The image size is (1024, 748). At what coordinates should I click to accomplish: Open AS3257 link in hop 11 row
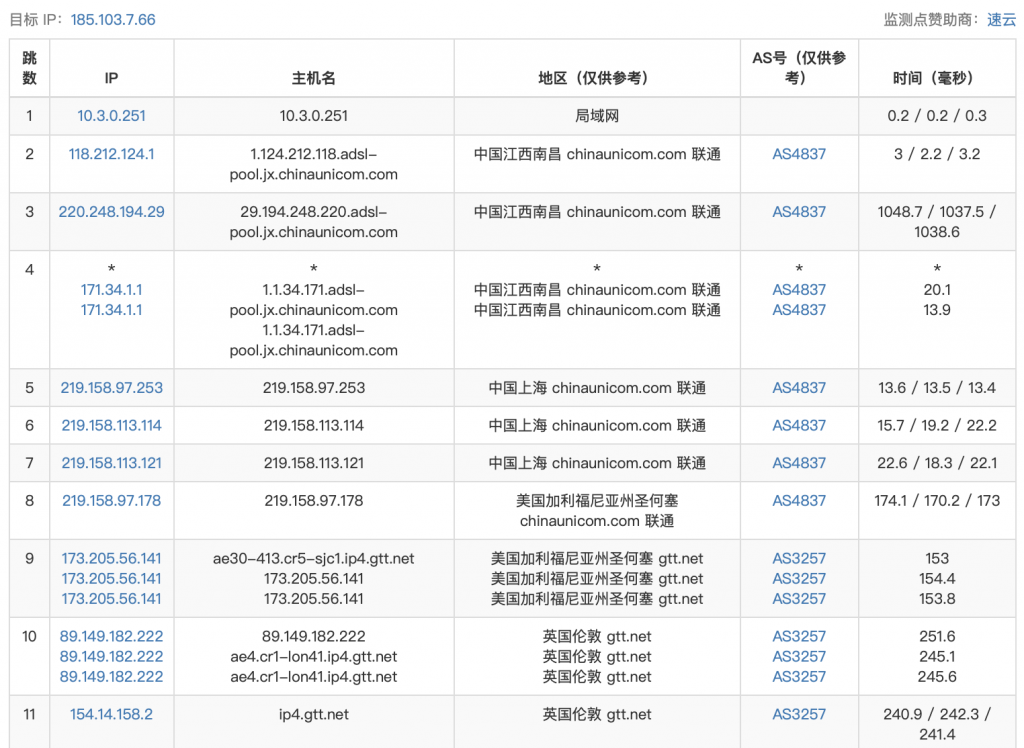799,714
